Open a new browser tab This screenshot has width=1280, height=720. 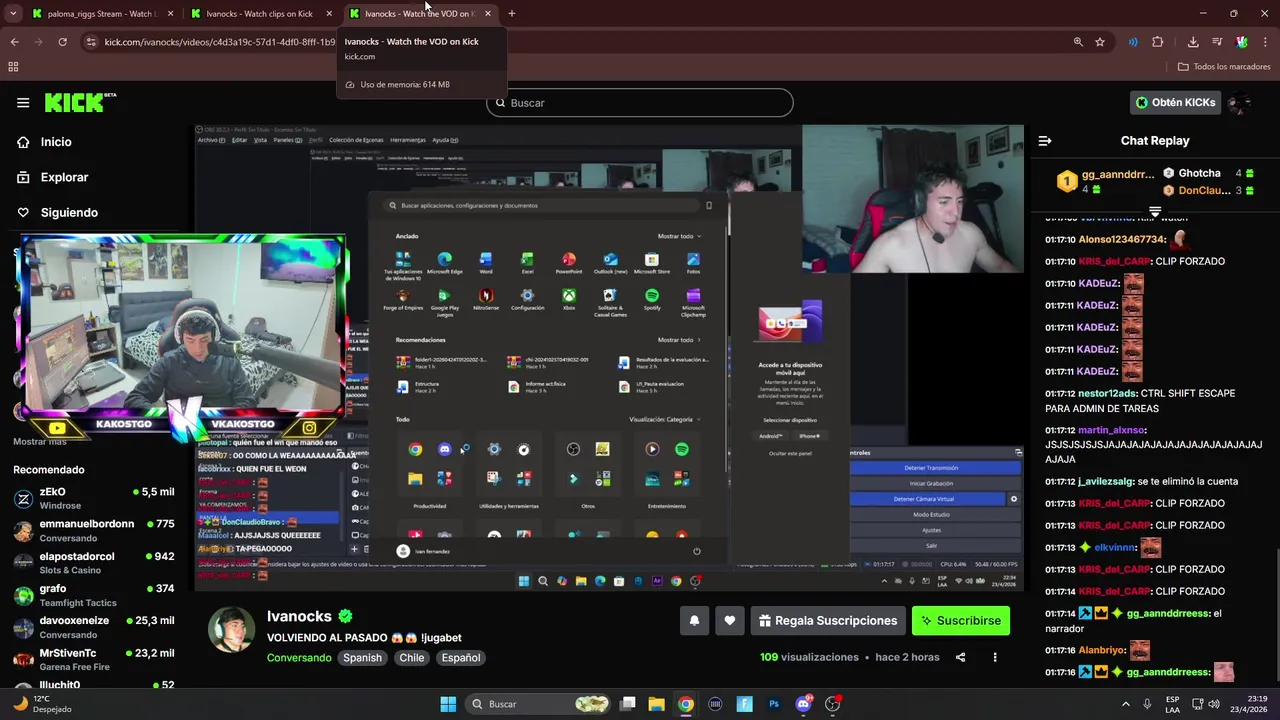(511, 14)
